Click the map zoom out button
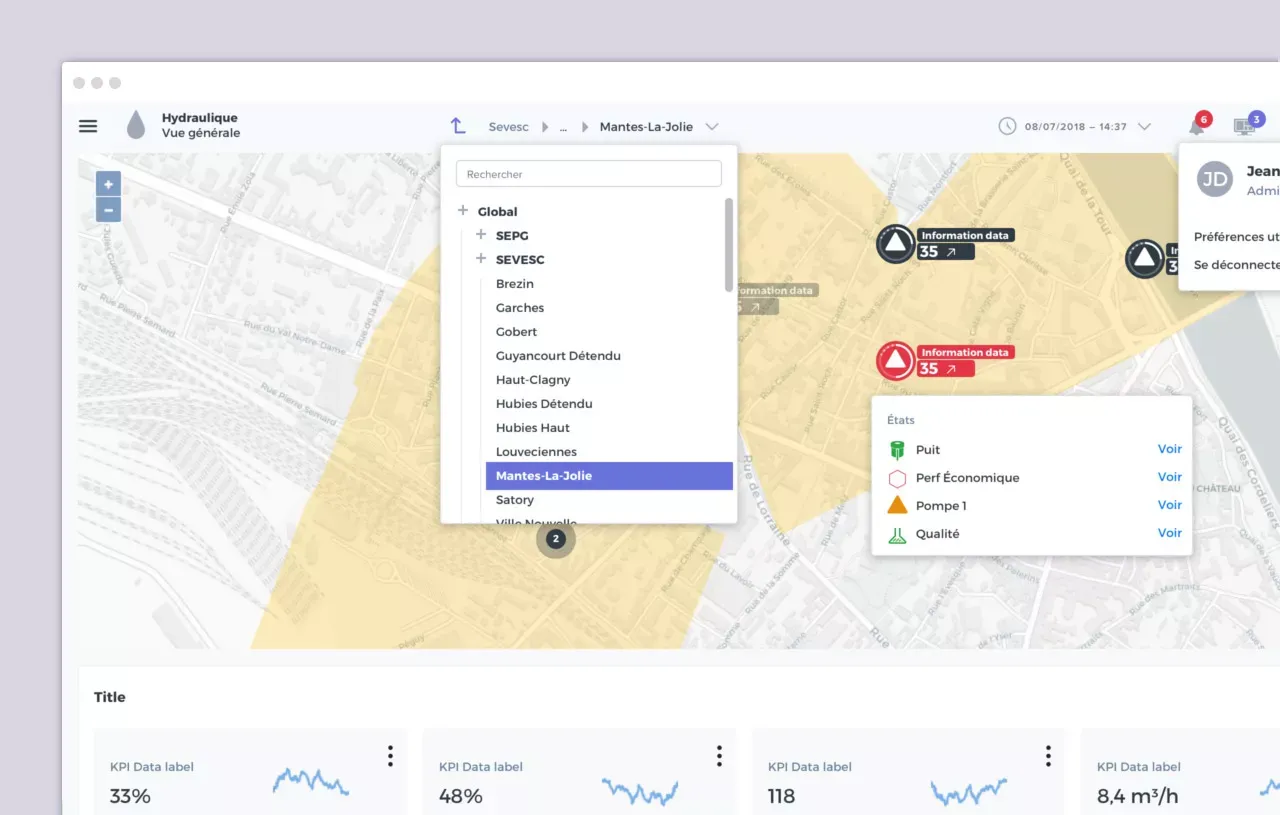 [108, 210]
